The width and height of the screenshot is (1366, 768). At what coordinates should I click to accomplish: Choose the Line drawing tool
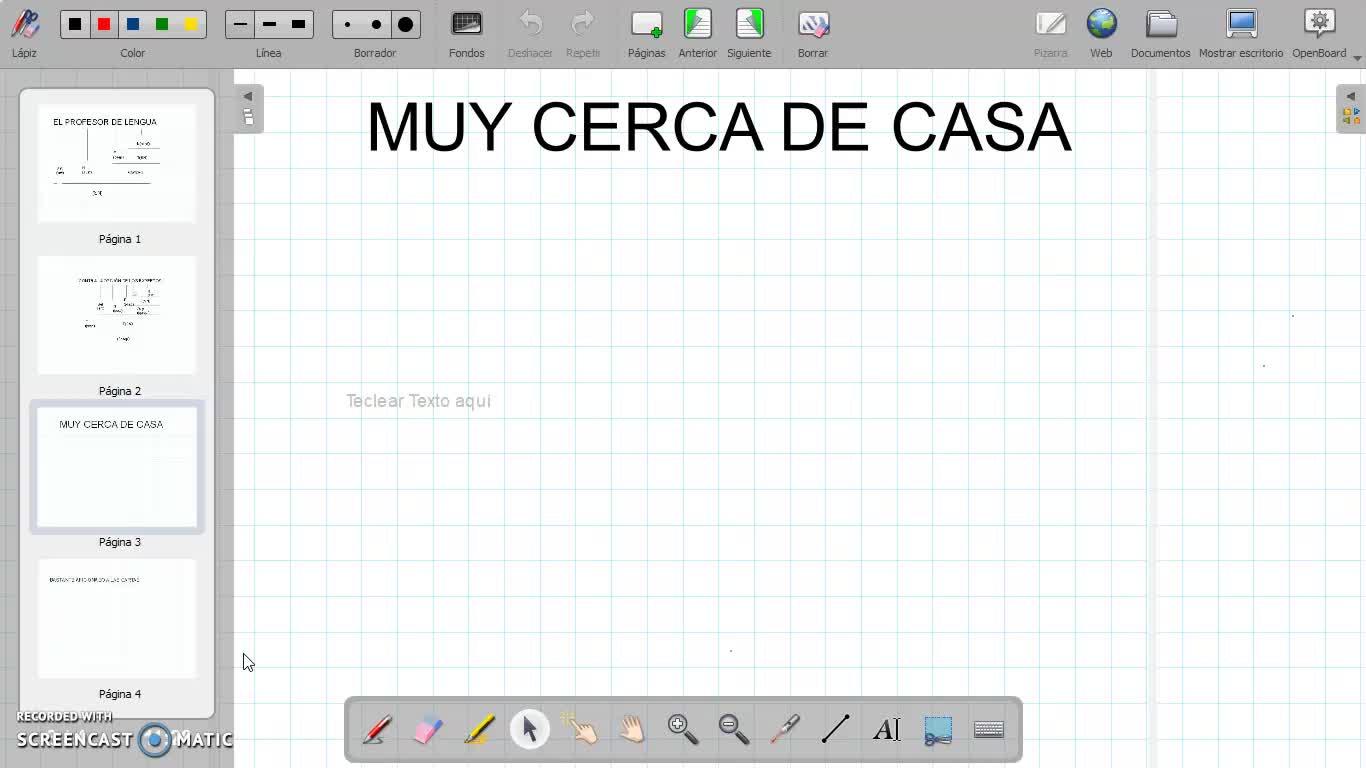(836, 729)
